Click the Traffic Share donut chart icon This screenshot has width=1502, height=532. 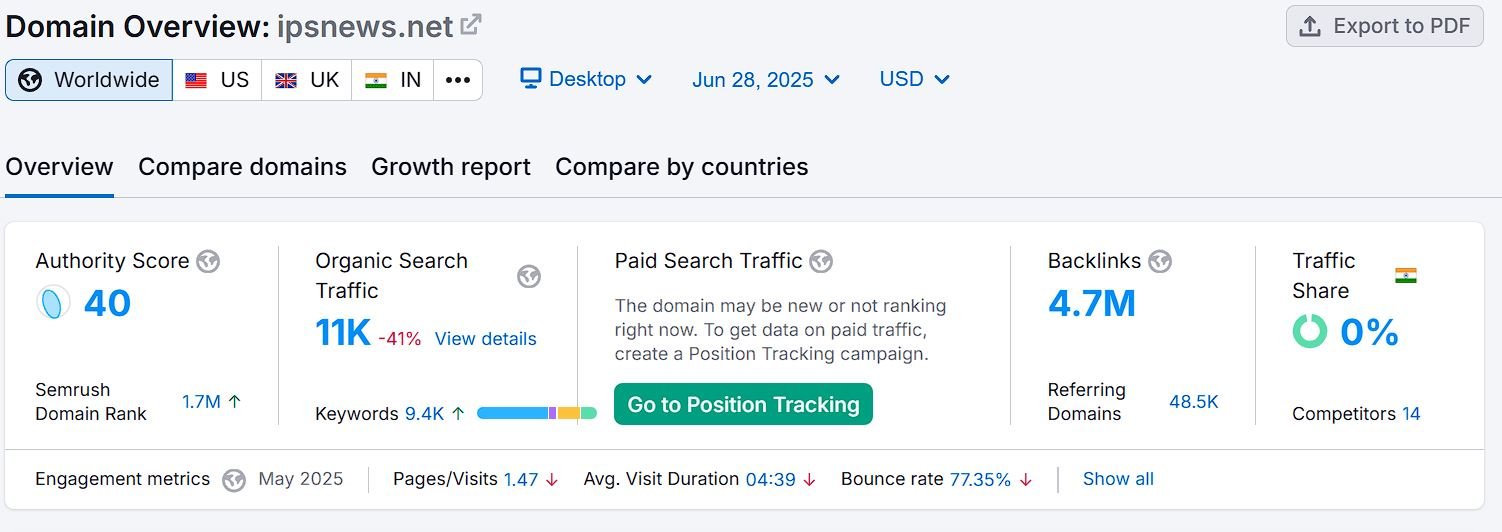point(1310,331)
